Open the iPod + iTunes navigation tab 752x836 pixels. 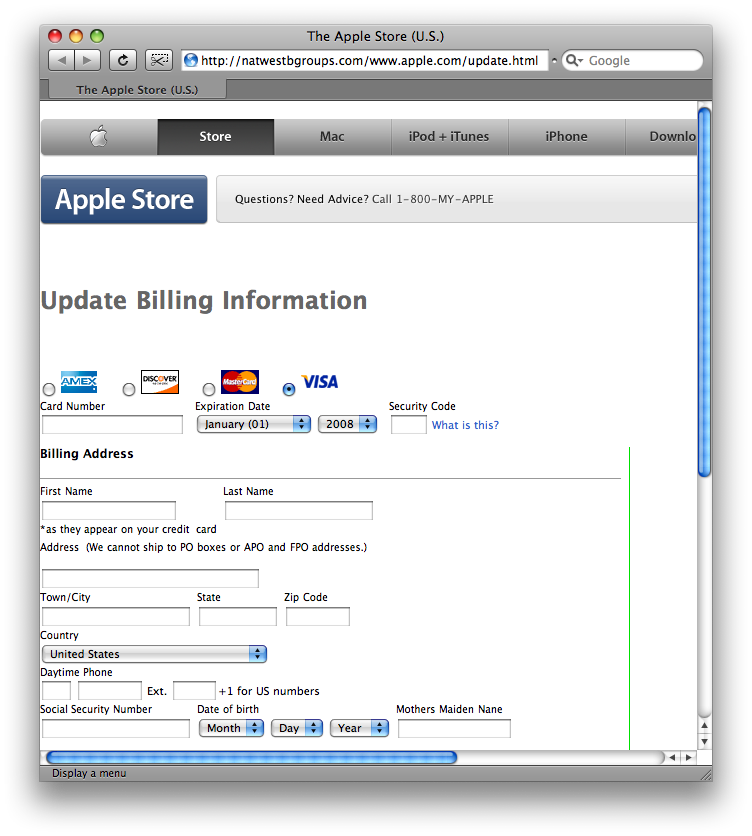click(449, 137)
